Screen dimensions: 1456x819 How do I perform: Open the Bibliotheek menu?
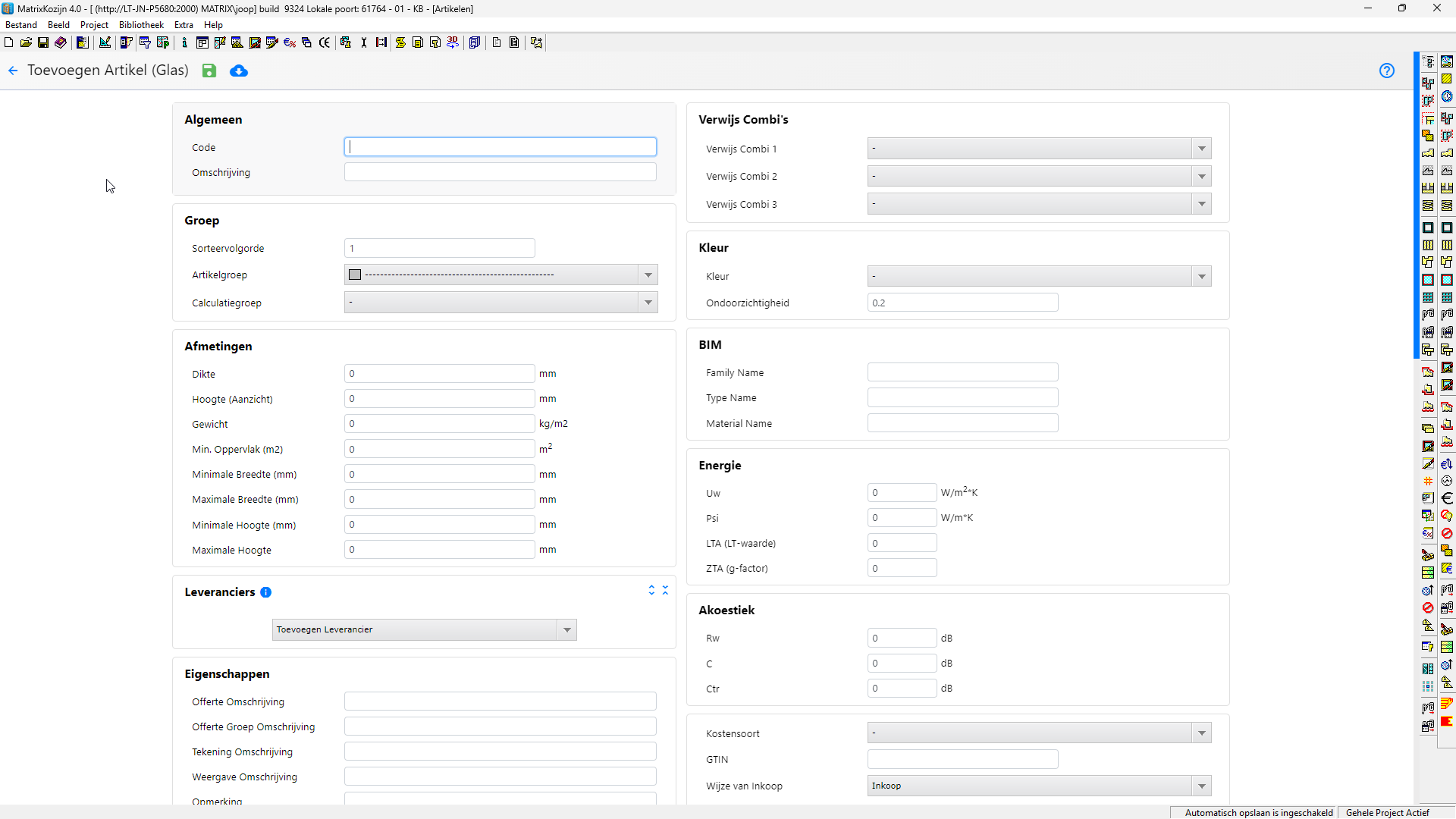(x=141, y=24)
